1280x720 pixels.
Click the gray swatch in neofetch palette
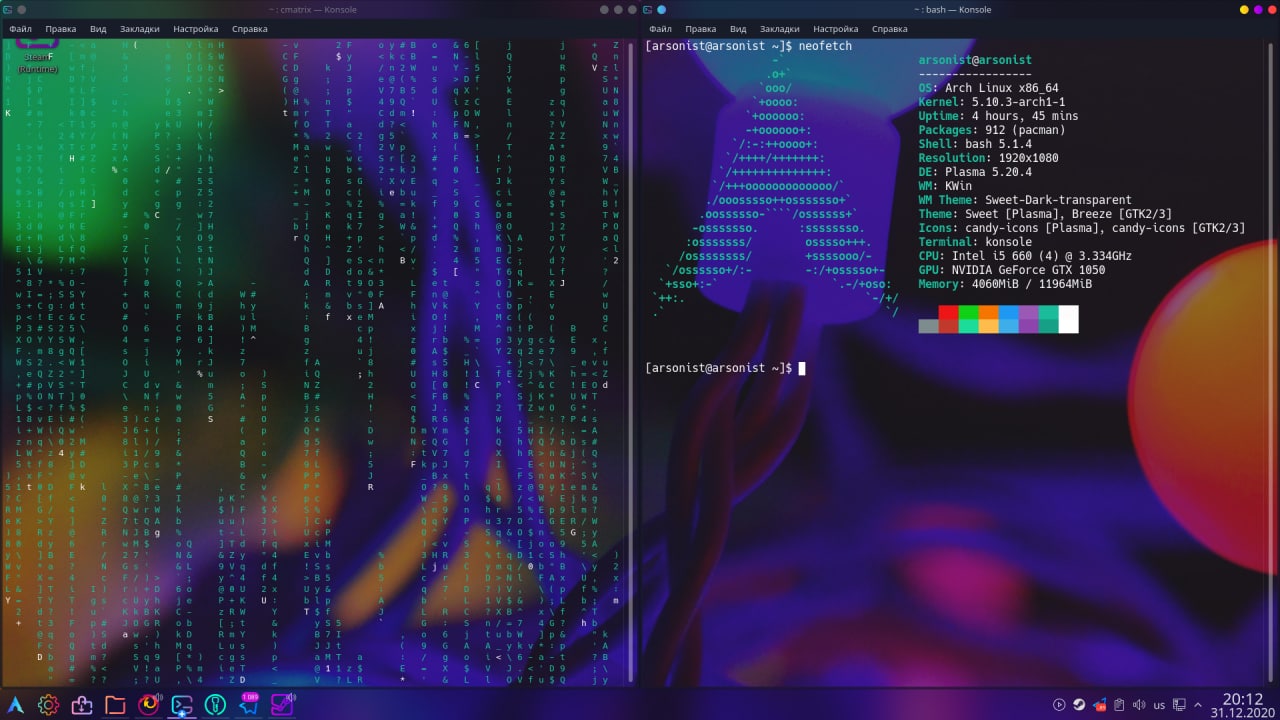tap(929, 326)
